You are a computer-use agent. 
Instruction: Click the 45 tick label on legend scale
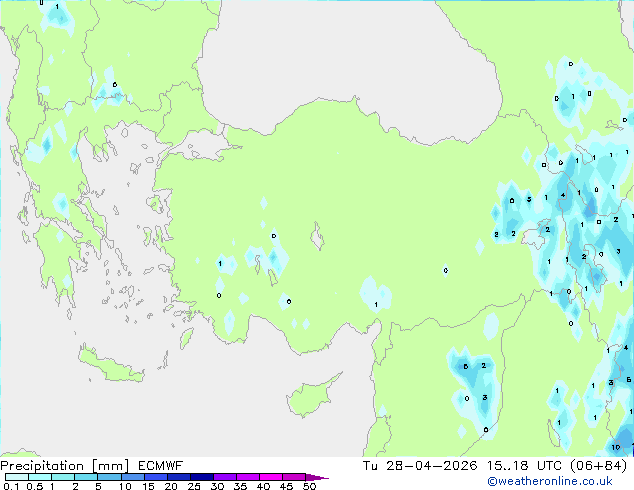[x=286, y=487]
